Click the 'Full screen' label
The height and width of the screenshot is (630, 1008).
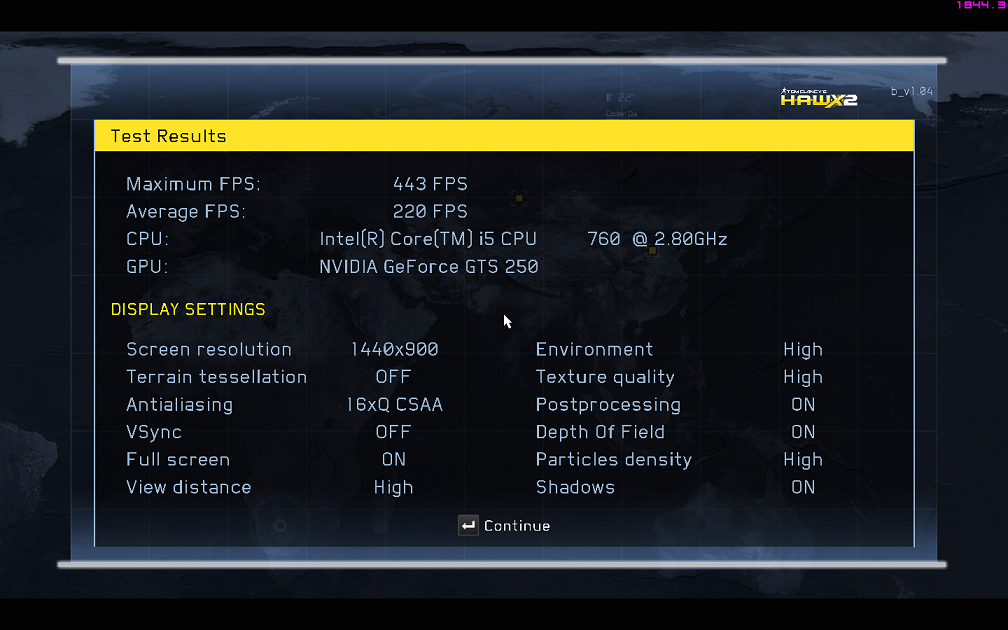point(178,460)
